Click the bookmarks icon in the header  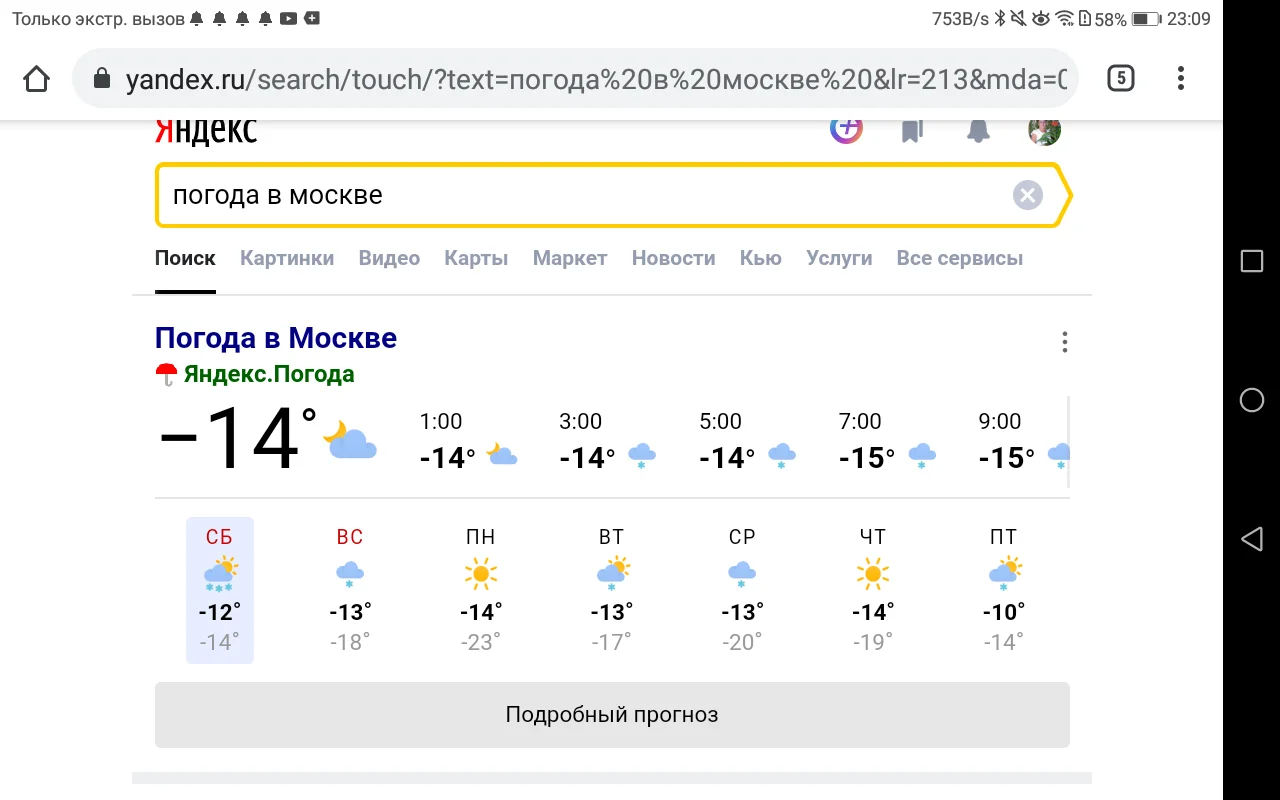click(x=911, y=128)
